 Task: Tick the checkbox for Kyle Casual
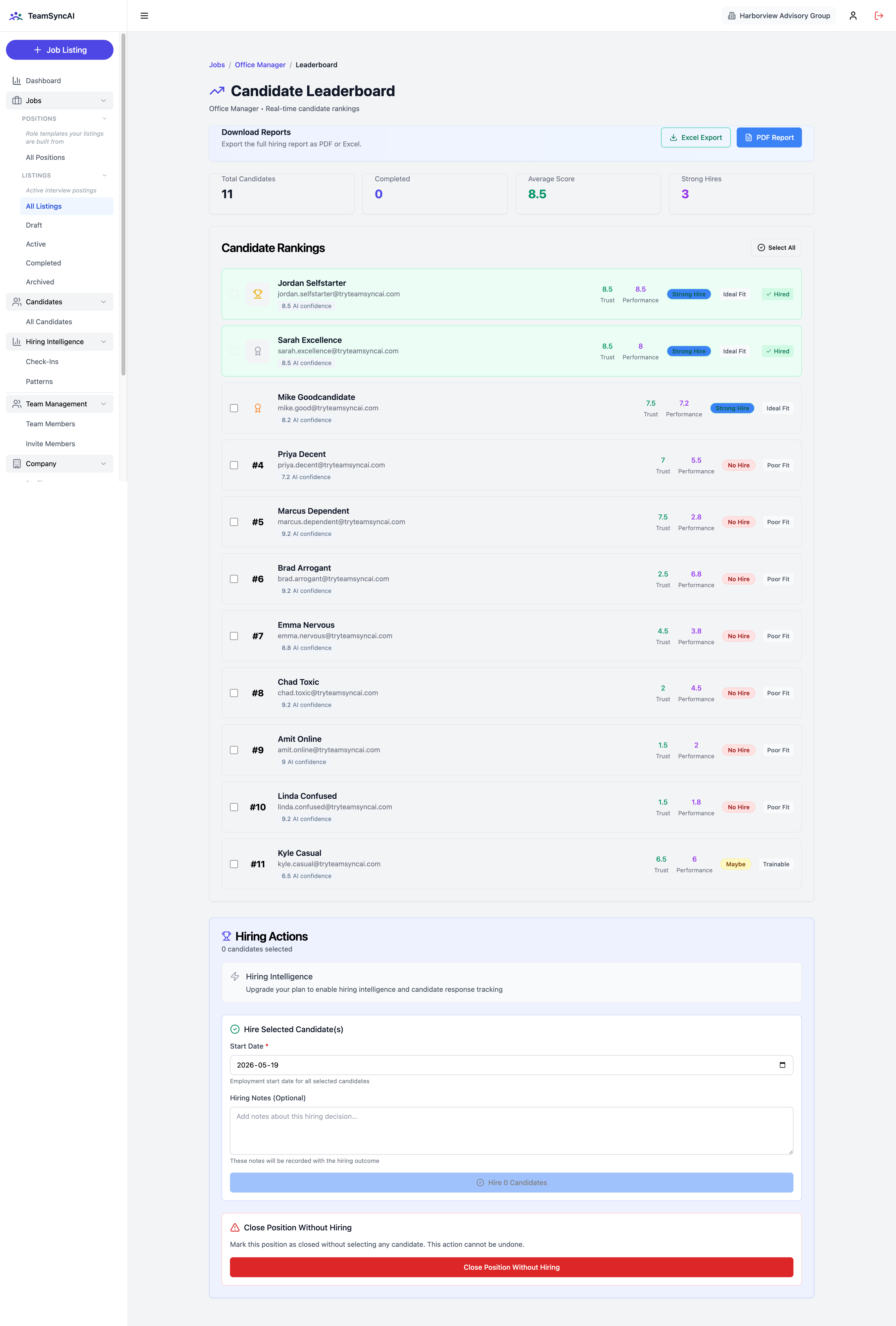coord(234,864)
